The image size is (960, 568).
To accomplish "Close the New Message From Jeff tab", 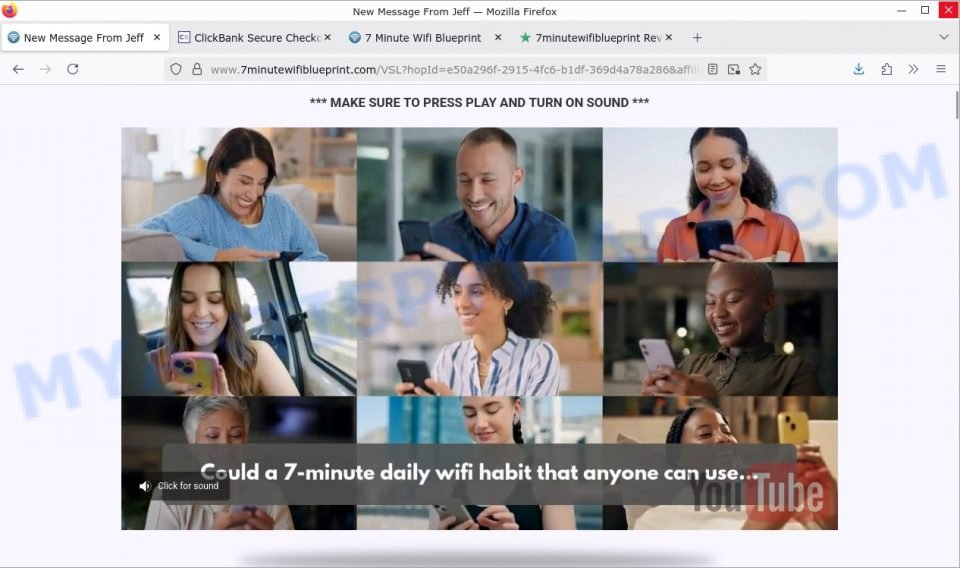I will [x=157, y=37].
